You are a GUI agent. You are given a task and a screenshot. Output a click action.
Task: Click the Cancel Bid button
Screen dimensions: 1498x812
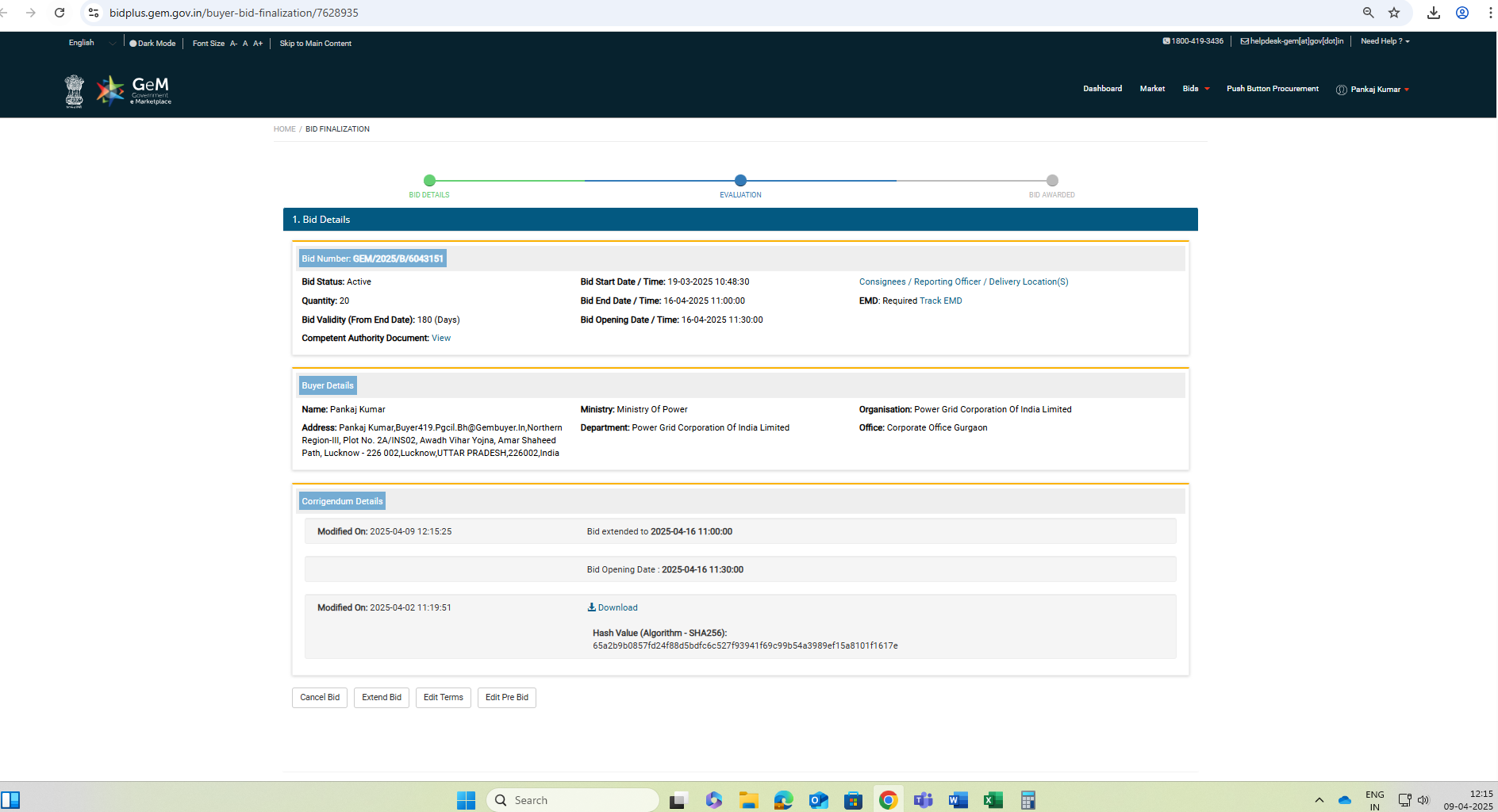click(320, 698)
